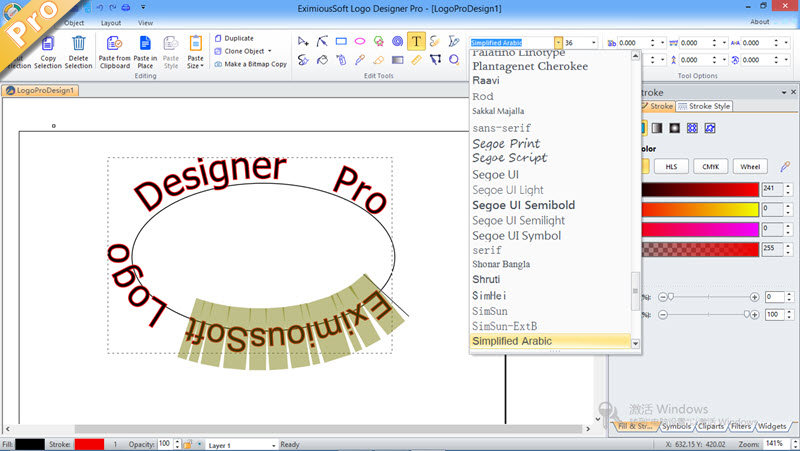Select the Eraser tool

[x=379, y=60]
